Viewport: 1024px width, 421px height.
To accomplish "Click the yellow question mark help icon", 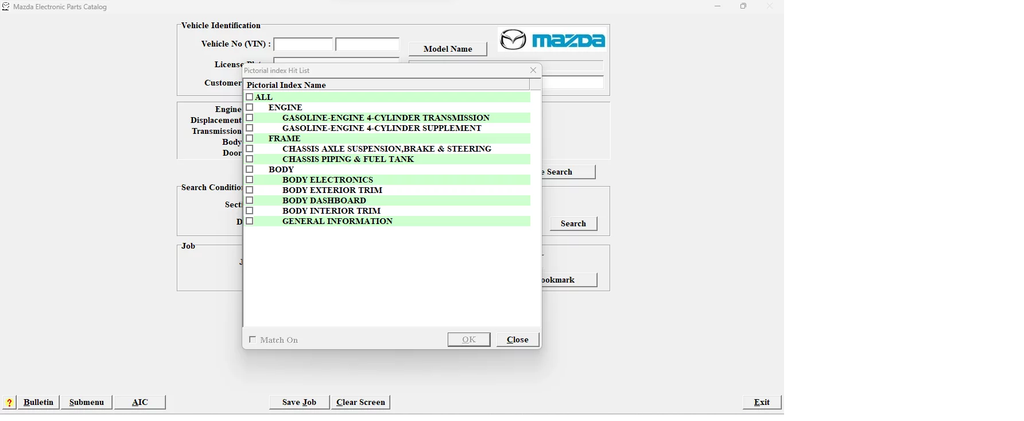I will [x=9, y=402].
